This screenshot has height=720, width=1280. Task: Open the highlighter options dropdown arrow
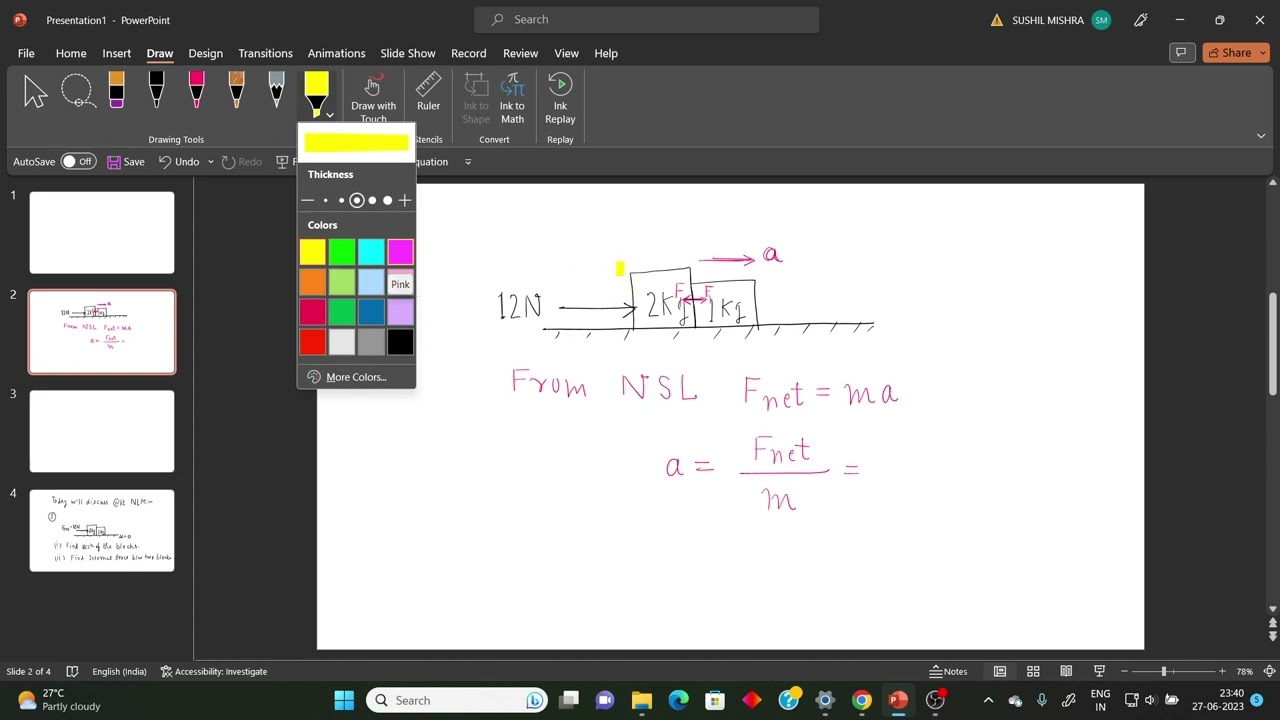[x=329, y=115]
